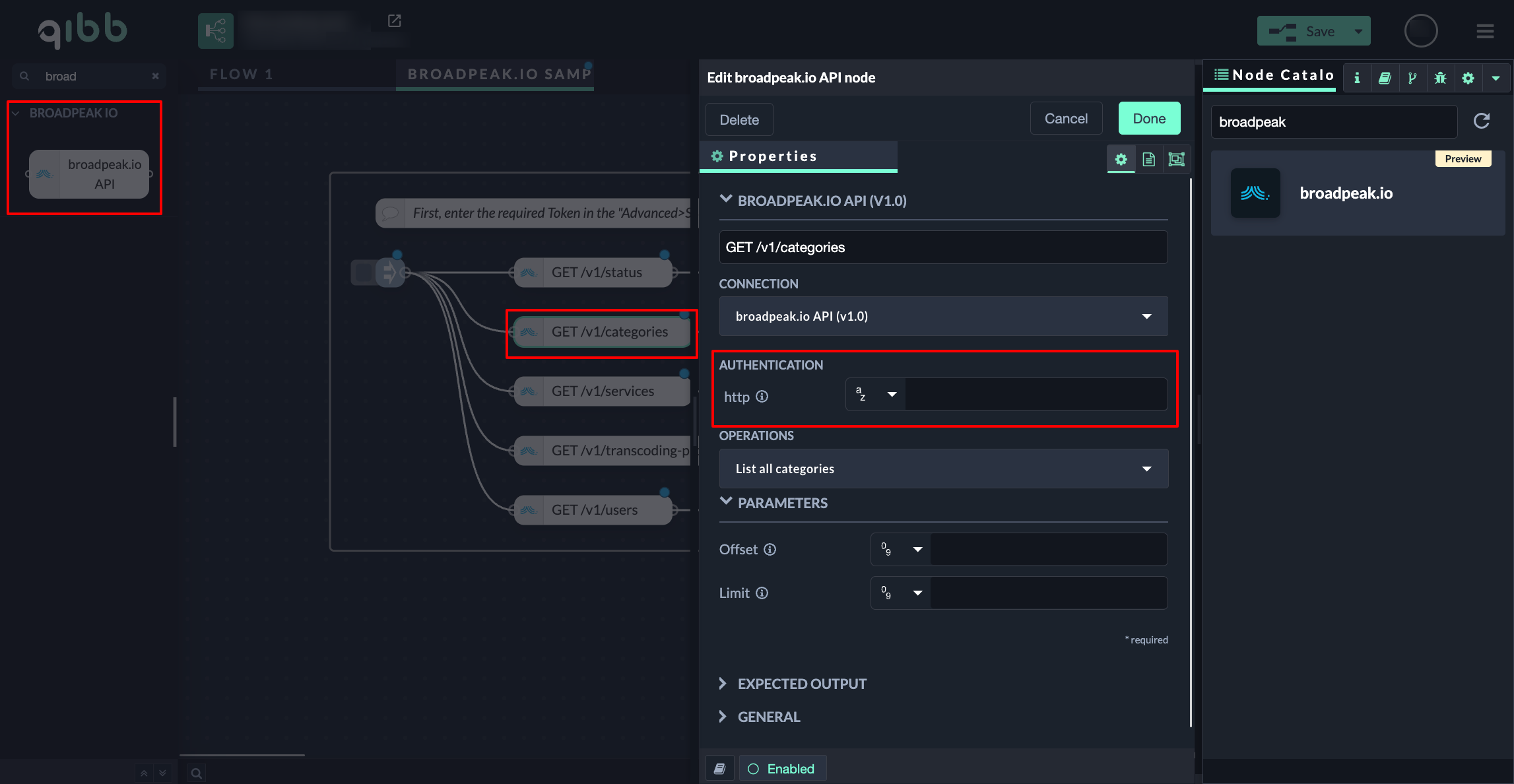Open the help book icon in sidebar
1514x784 pixels.
tap(1385, 78)
